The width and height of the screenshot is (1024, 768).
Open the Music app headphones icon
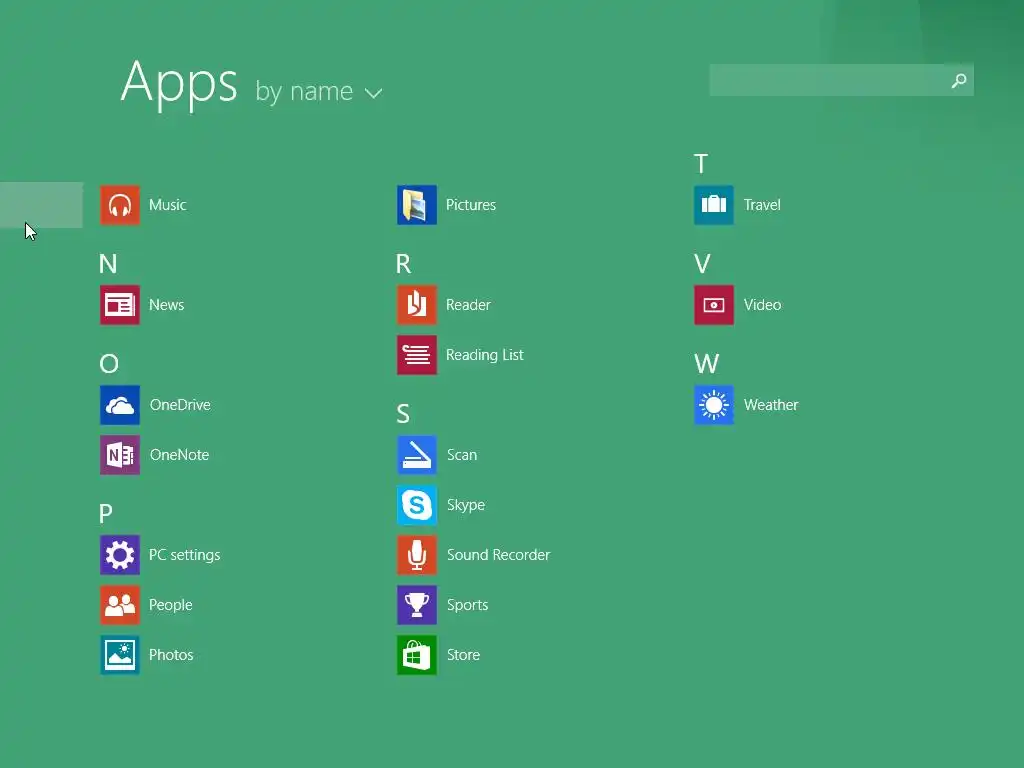coord(120,205)
